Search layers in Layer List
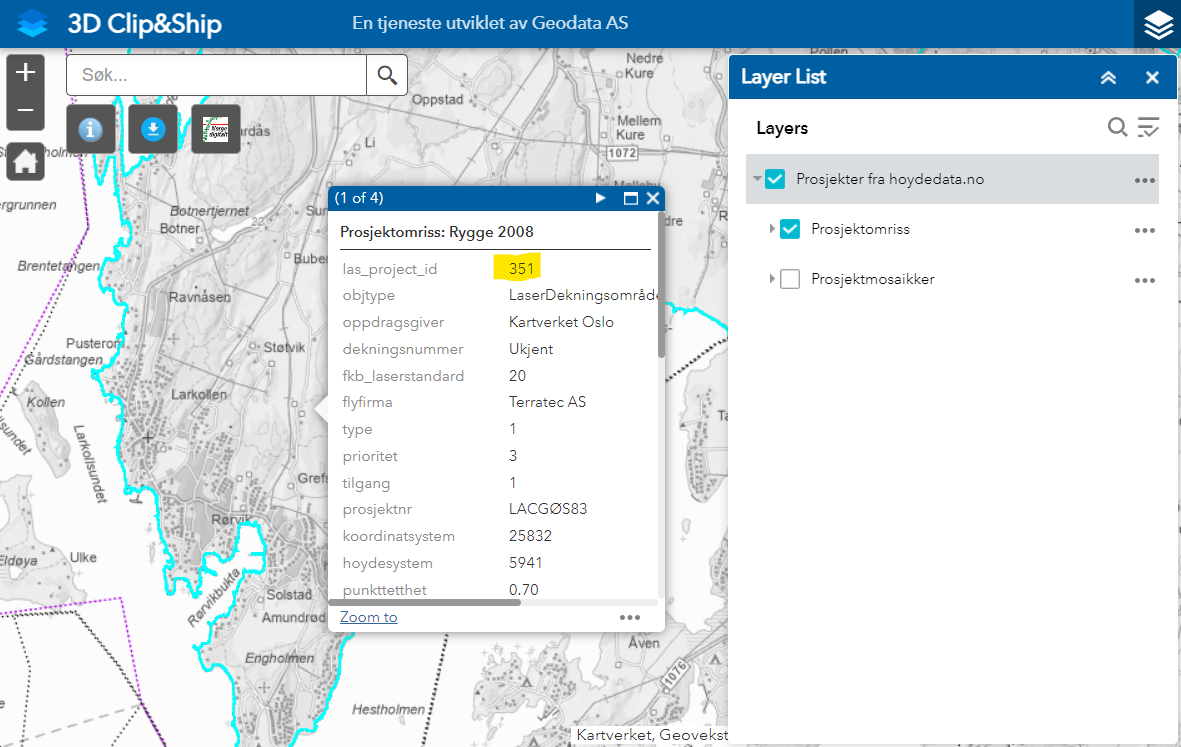Viewport: 1181px width, 747px height. point(1118,127)
